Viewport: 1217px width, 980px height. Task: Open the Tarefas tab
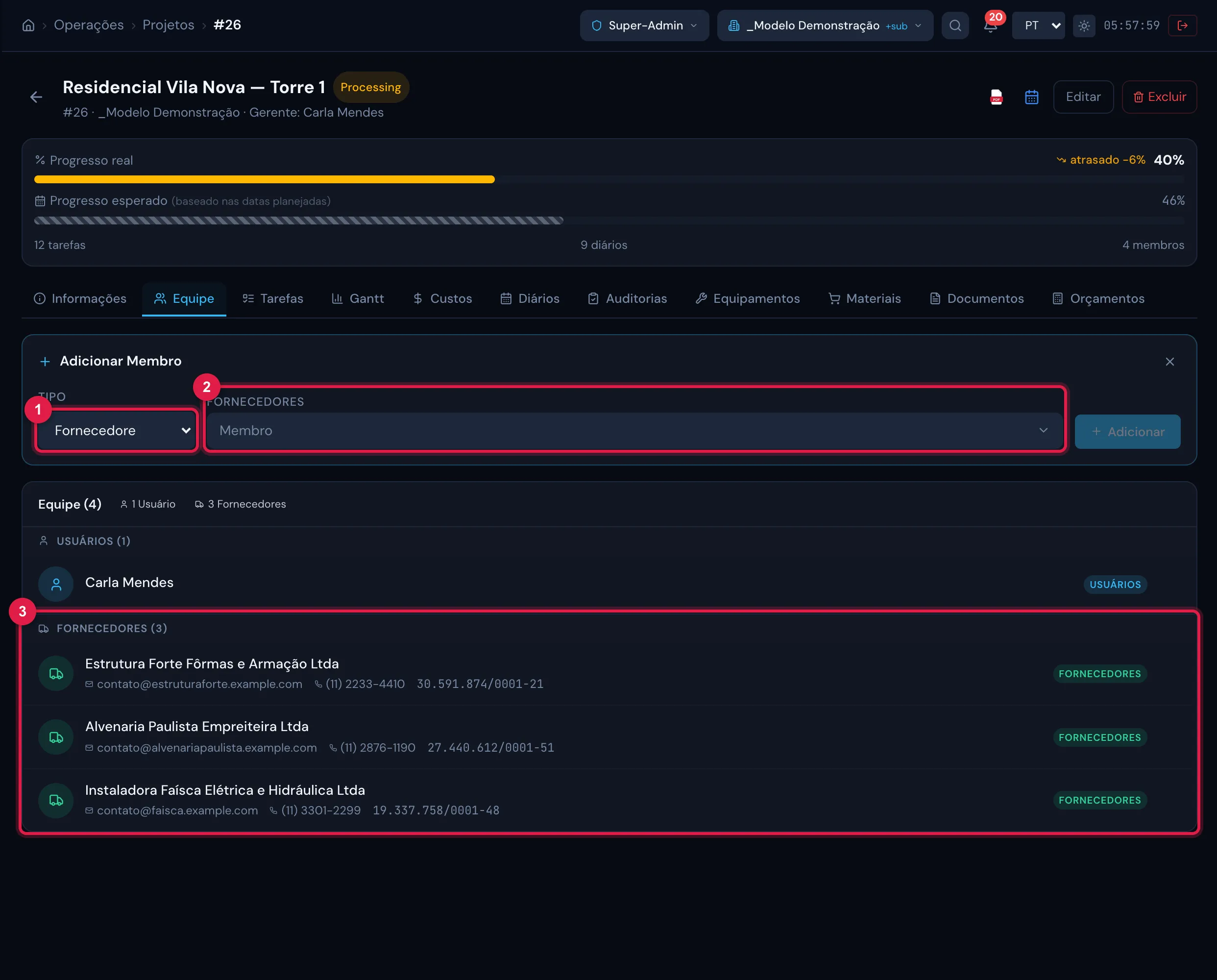pos(272,298)
